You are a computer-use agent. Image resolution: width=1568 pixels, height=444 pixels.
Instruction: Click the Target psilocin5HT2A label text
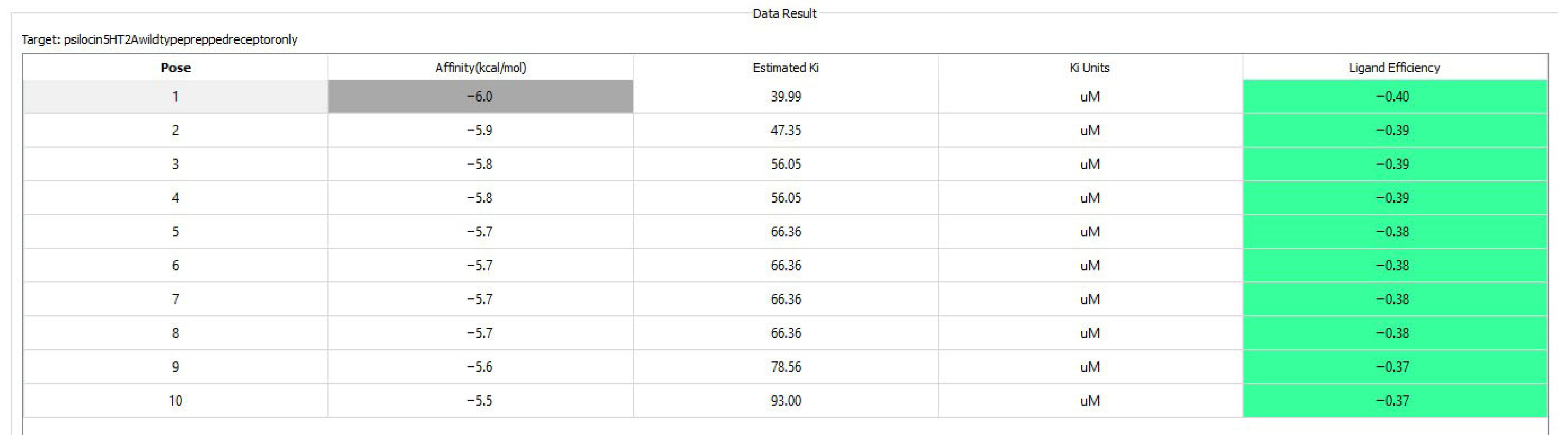pos(160,39)
